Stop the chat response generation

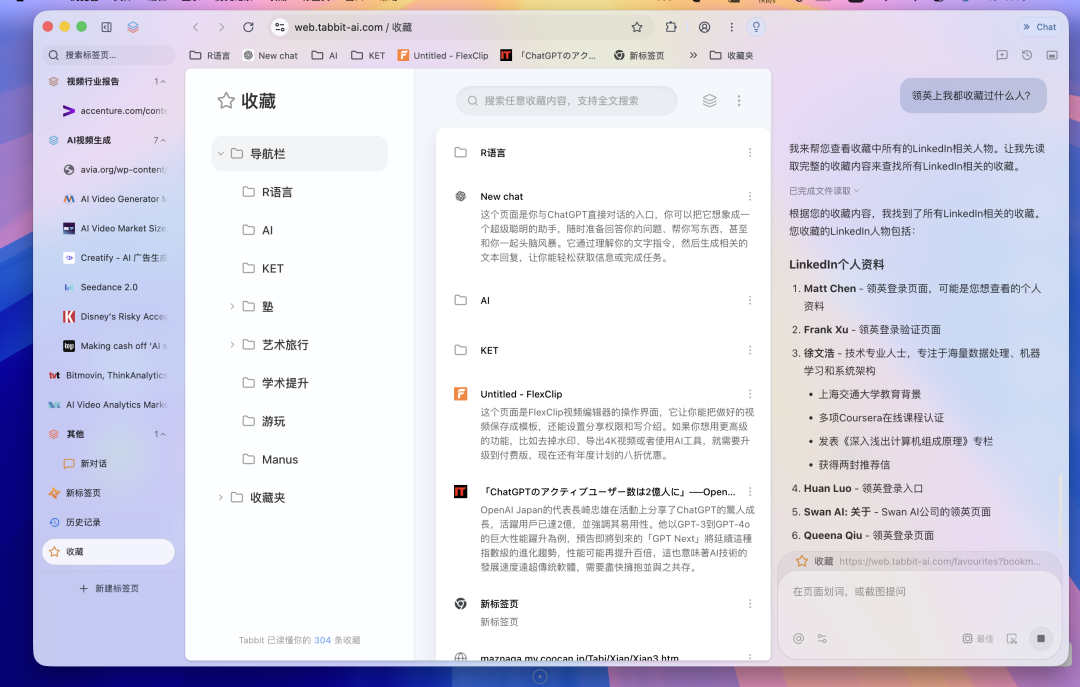[x=1041, y=639]
